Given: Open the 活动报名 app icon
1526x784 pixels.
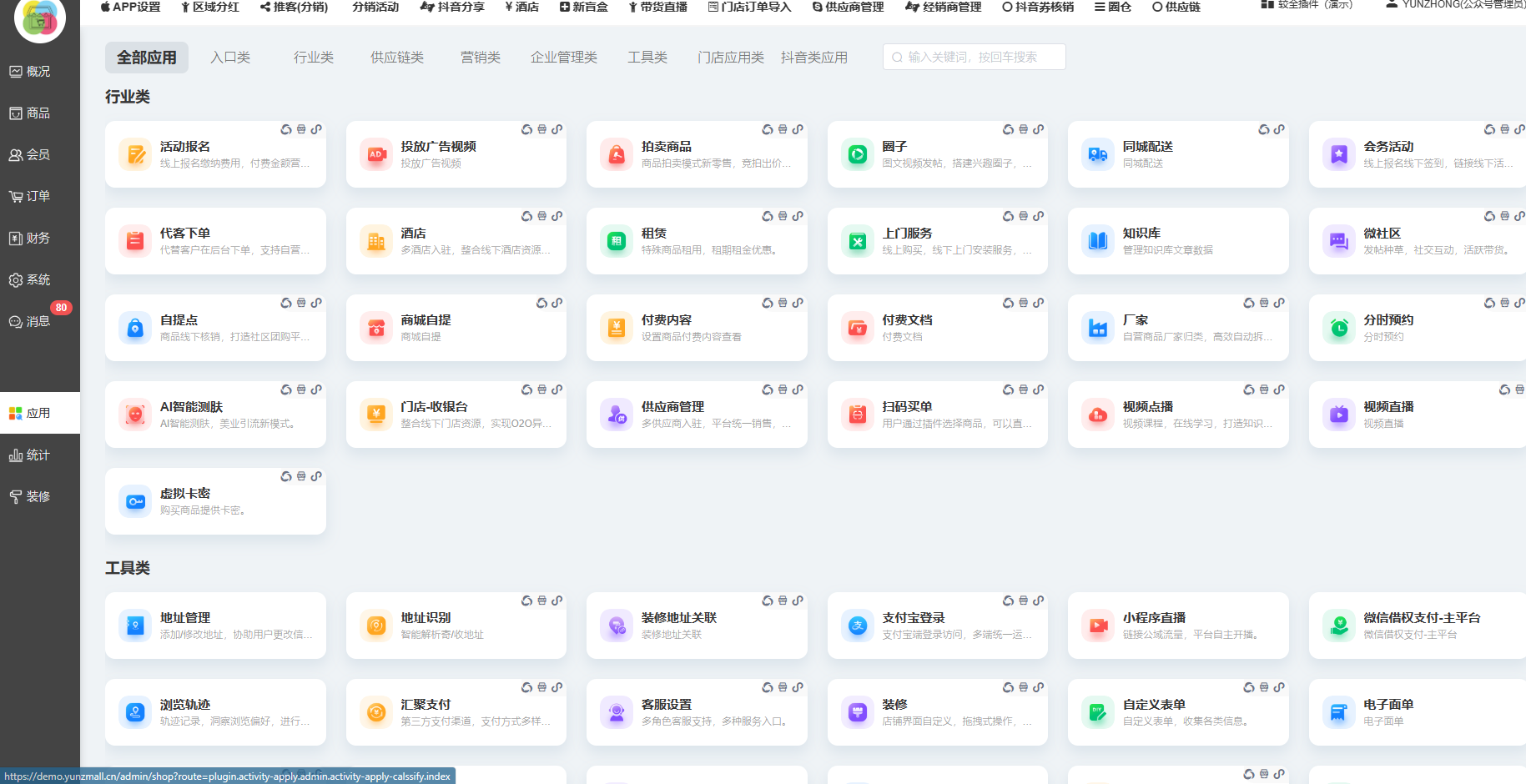Looking at the screenshot, I should coord(135,154).
